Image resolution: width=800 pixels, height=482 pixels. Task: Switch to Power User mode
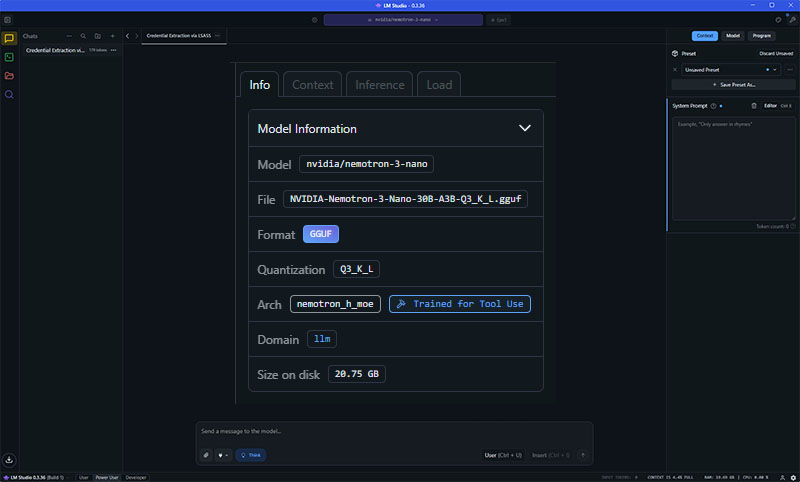107,477
